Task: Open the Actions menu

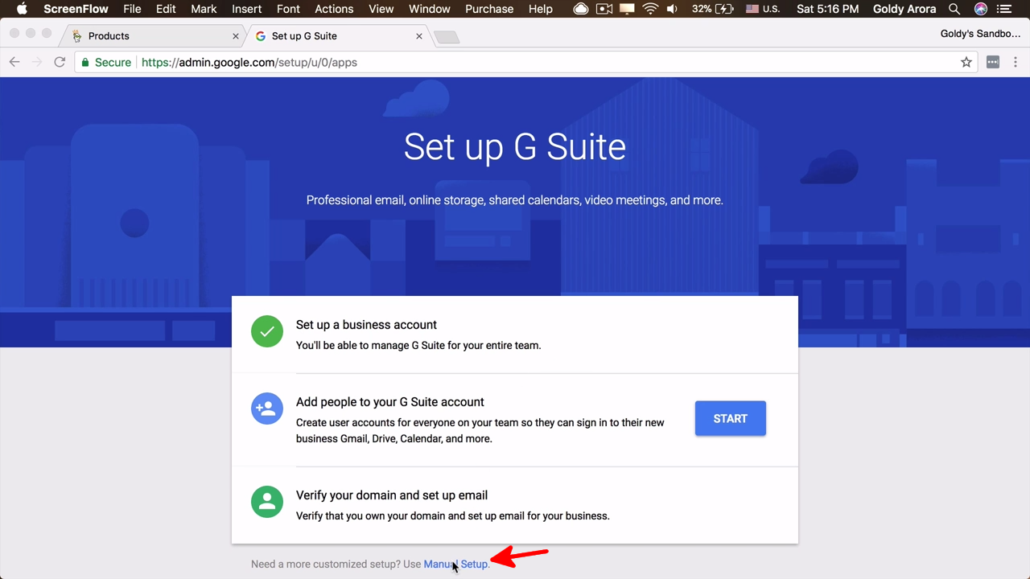Action: coord(334,9)
